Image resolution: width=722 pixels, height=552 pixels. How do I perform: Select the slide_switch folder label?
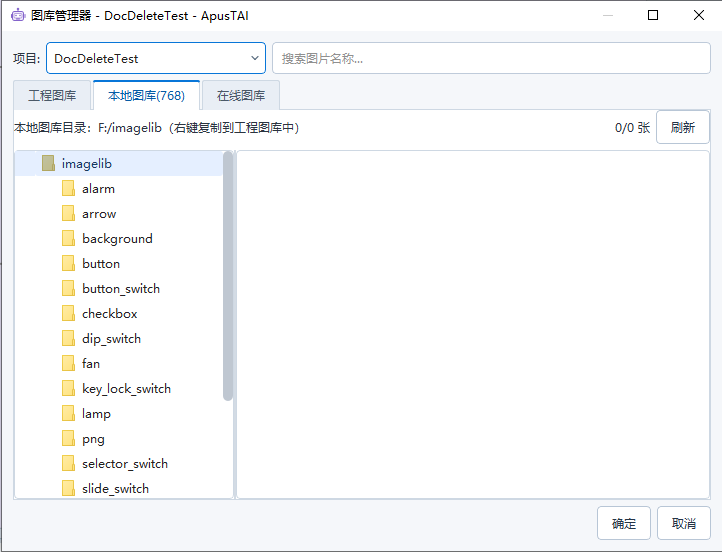click(x=116, y=488)
